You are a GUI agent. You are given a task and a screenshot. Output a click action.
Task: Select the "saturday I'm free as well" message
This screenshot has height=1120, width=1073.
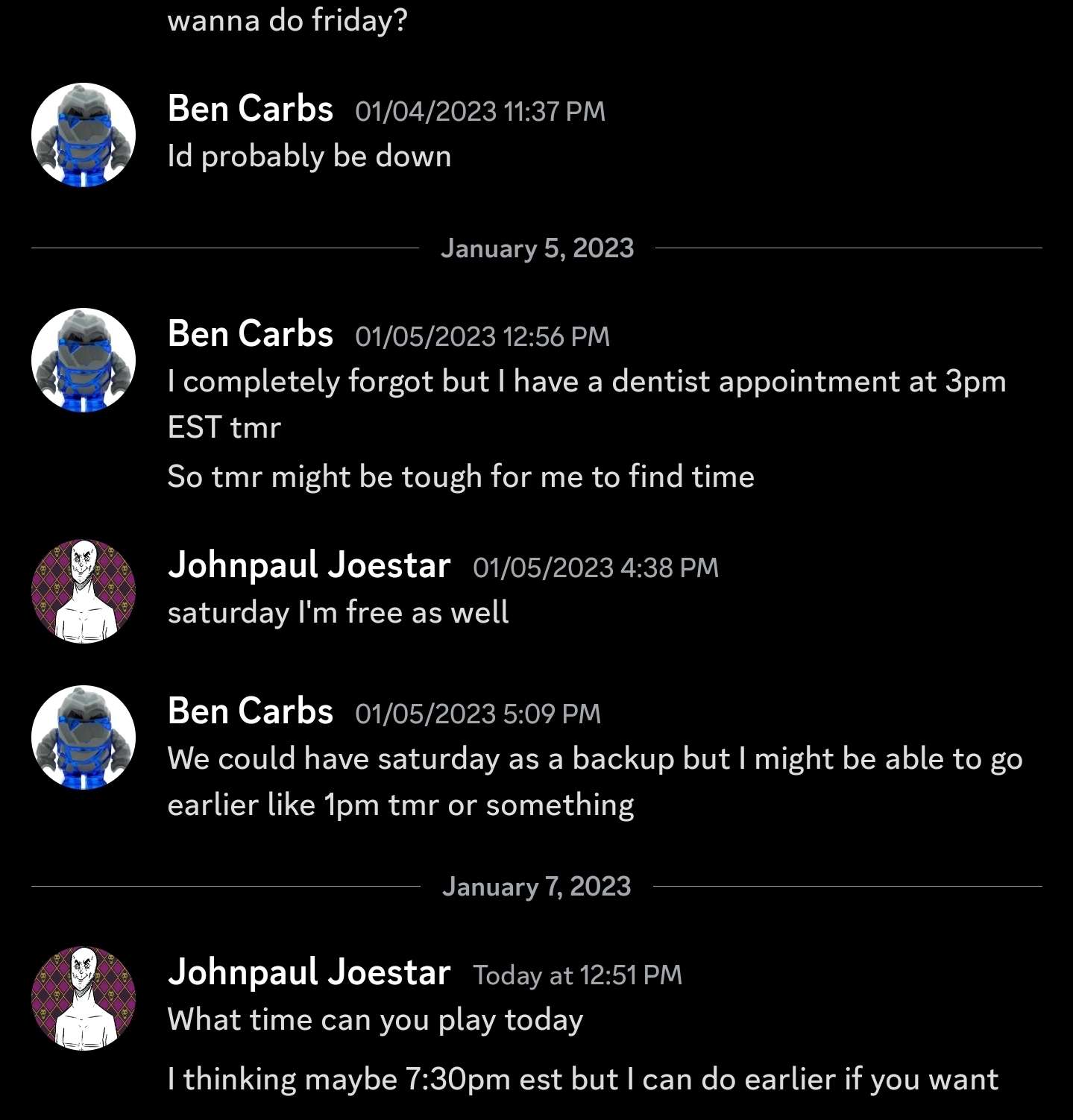coord(338,611)
